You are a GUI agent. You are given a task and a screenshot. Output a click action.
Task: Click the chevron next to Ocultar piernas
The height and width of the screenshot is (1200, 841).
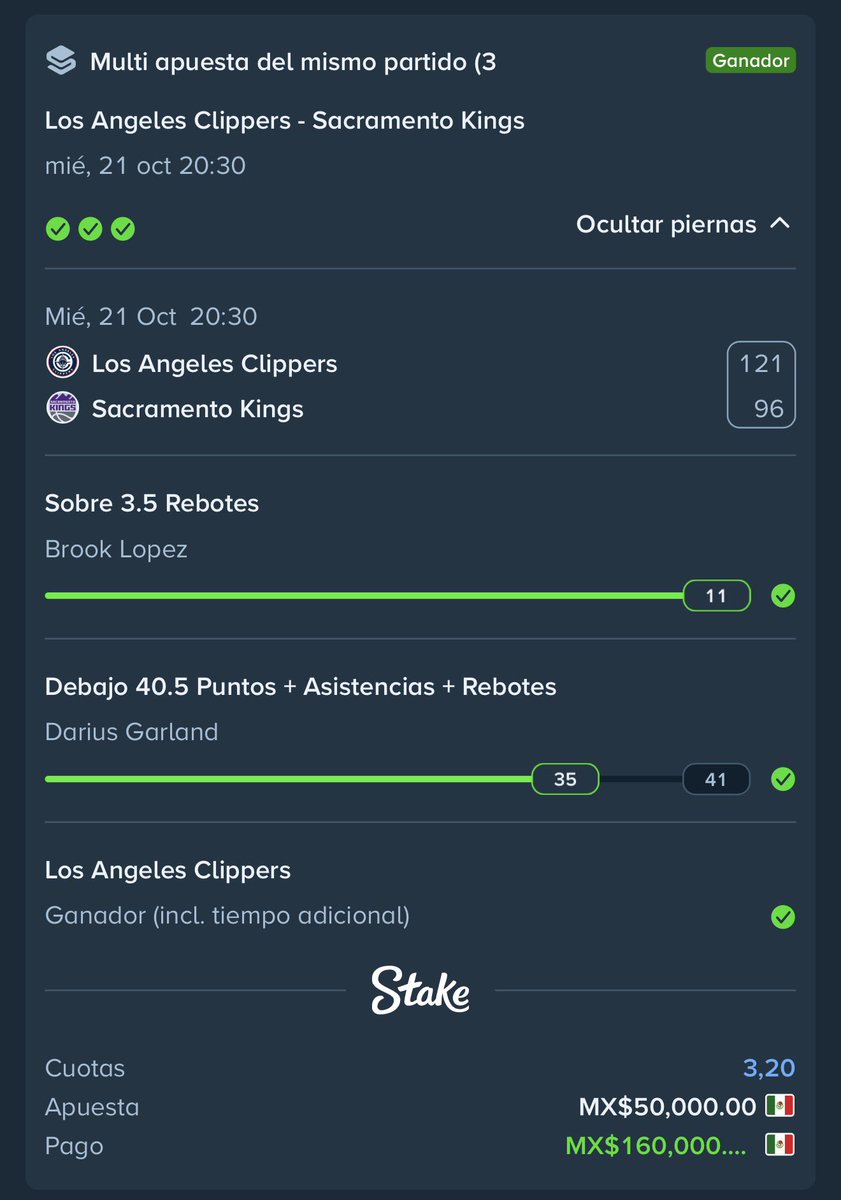pyautogui.click(x=780, y=224)
